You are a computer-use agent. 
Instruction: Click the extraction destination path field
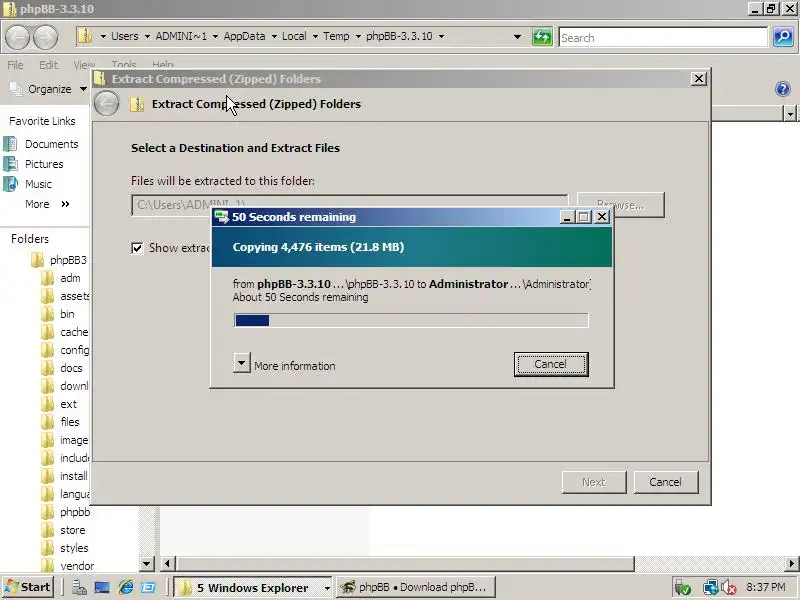349,205
